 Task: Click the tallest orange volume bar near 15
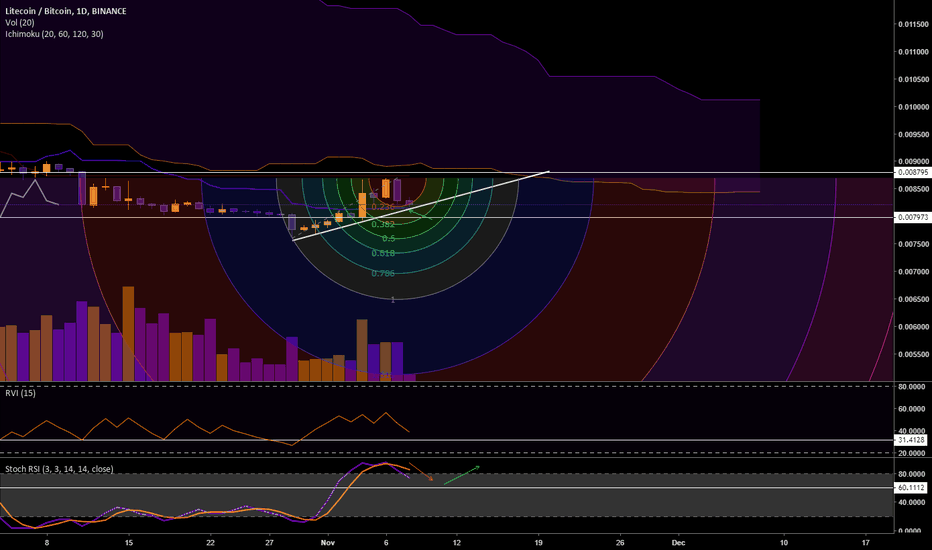pyautogui.click(x=128, y=334)
